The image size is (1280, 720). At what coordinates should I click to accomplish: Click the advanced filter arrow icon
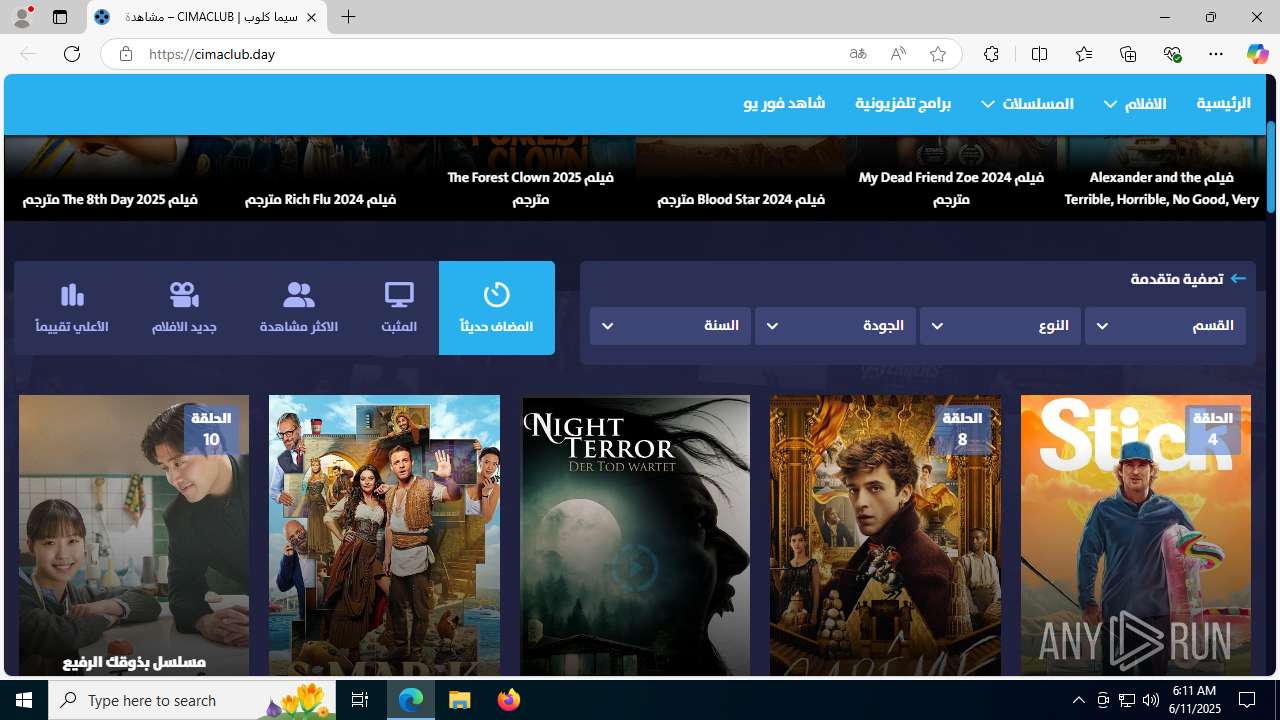coord(1238,278)
